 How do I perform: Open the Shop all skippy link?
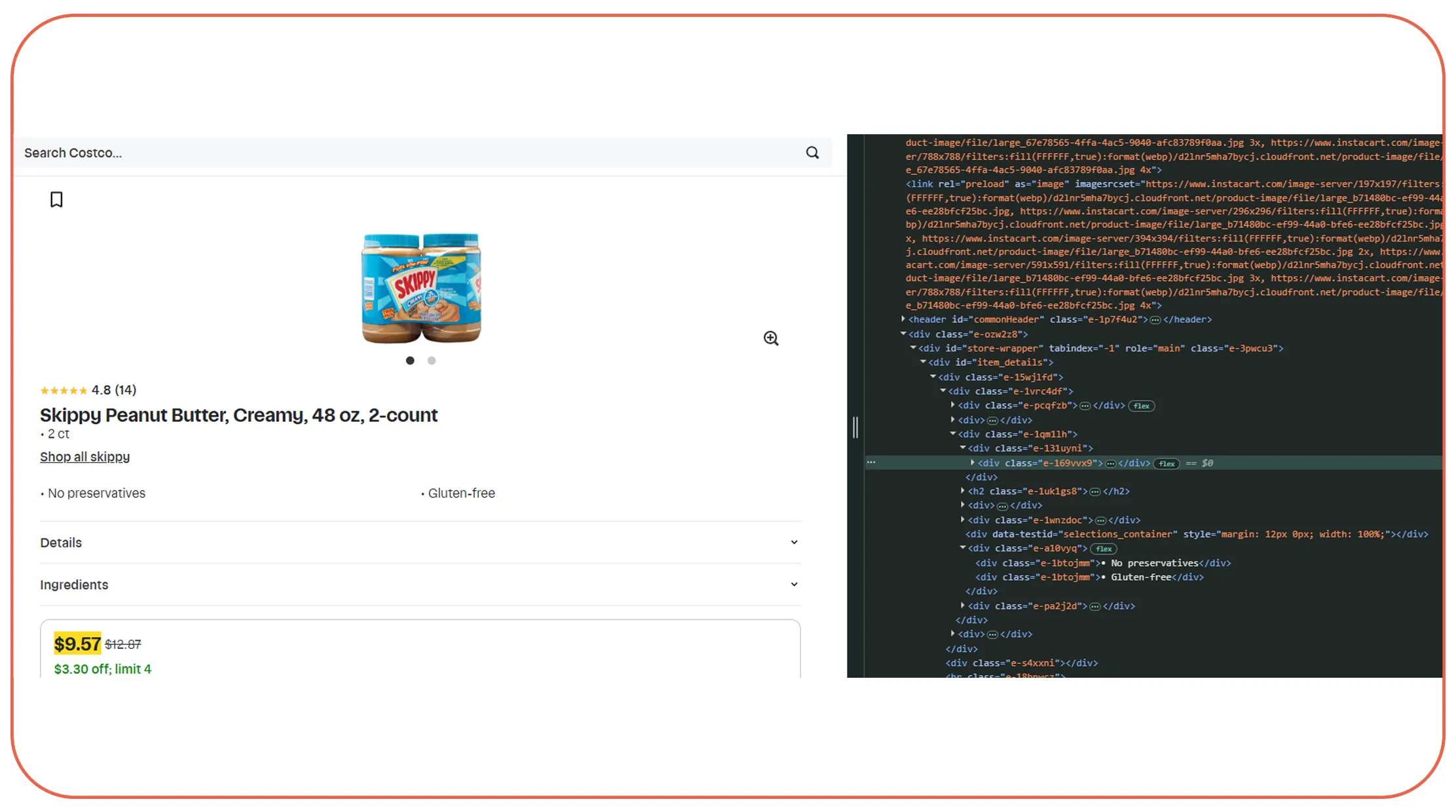[x=85, y=457]
